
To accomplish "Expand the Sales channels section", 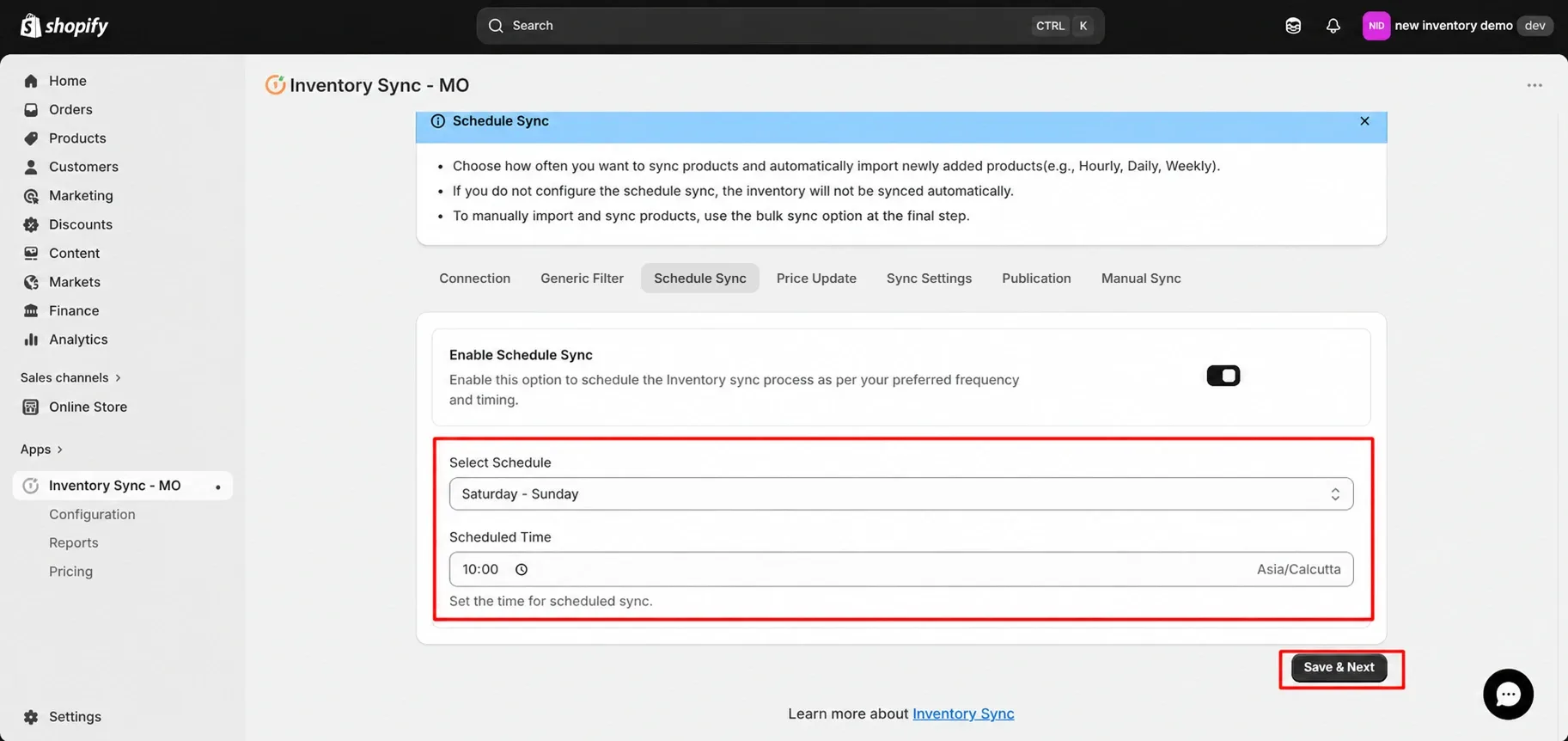I will tap(70, 377).
